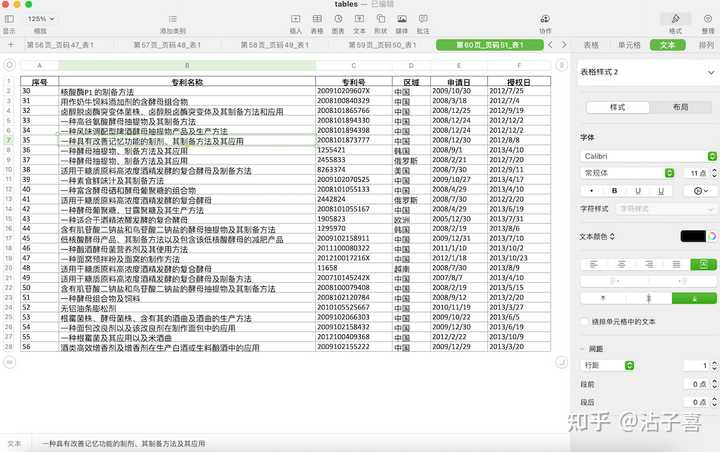Open the Calibri font dropdown
Screen dimensions: 720x452
(x=648, y=156)
